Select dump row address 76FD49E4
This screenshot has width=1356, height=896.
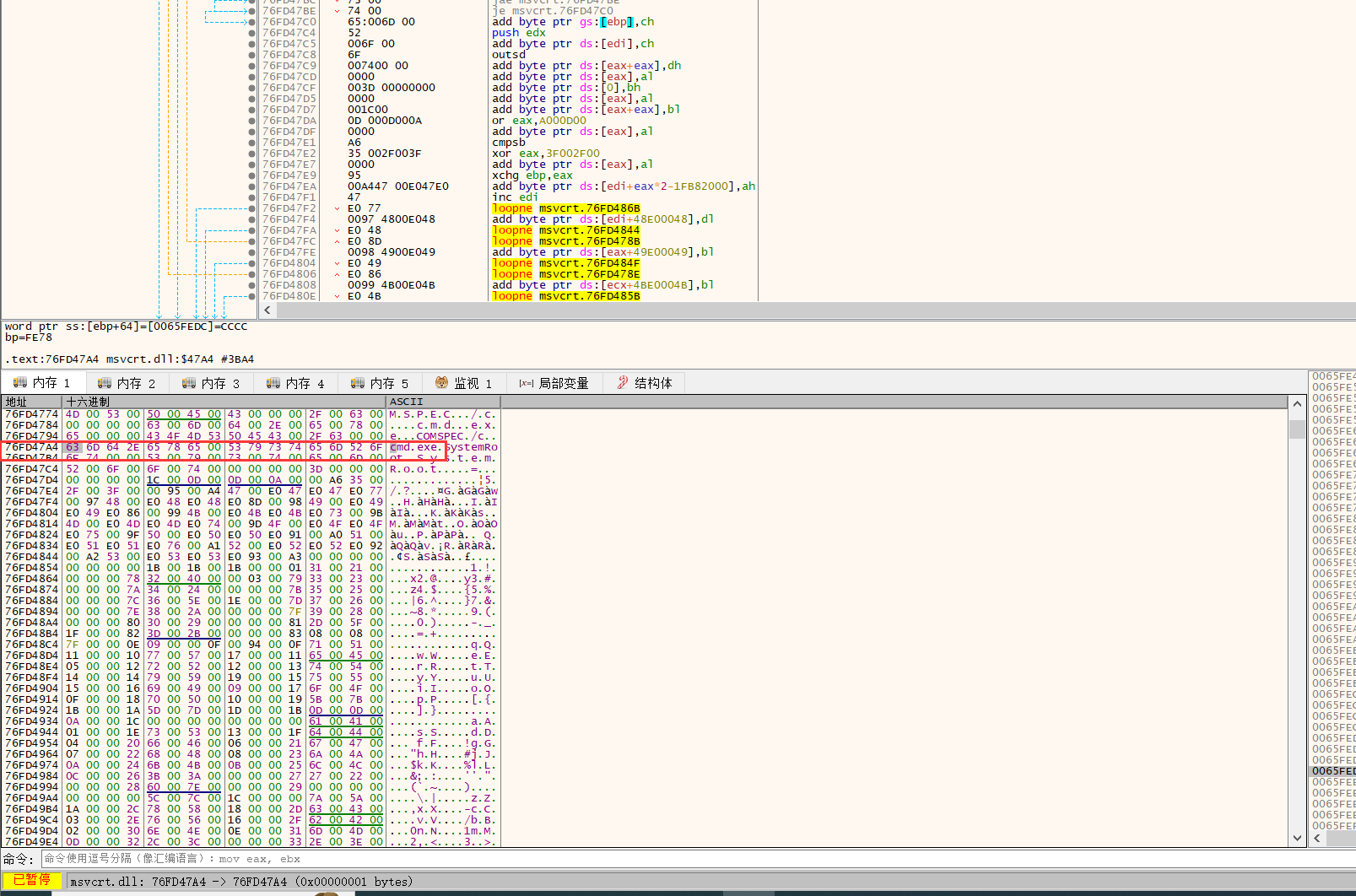pos(32,842)
